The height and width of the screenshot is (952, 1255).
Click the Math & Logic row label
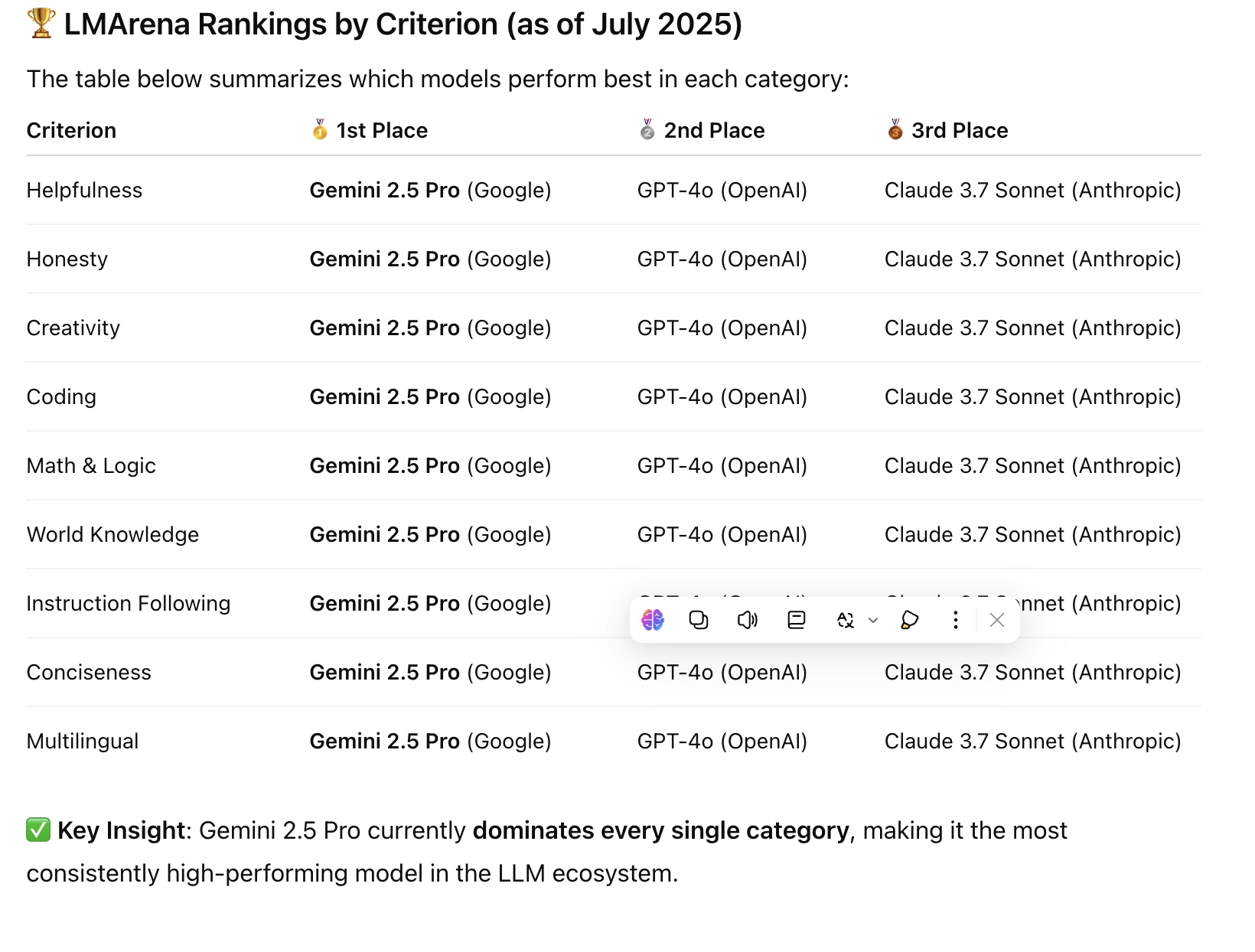point(91,466)
